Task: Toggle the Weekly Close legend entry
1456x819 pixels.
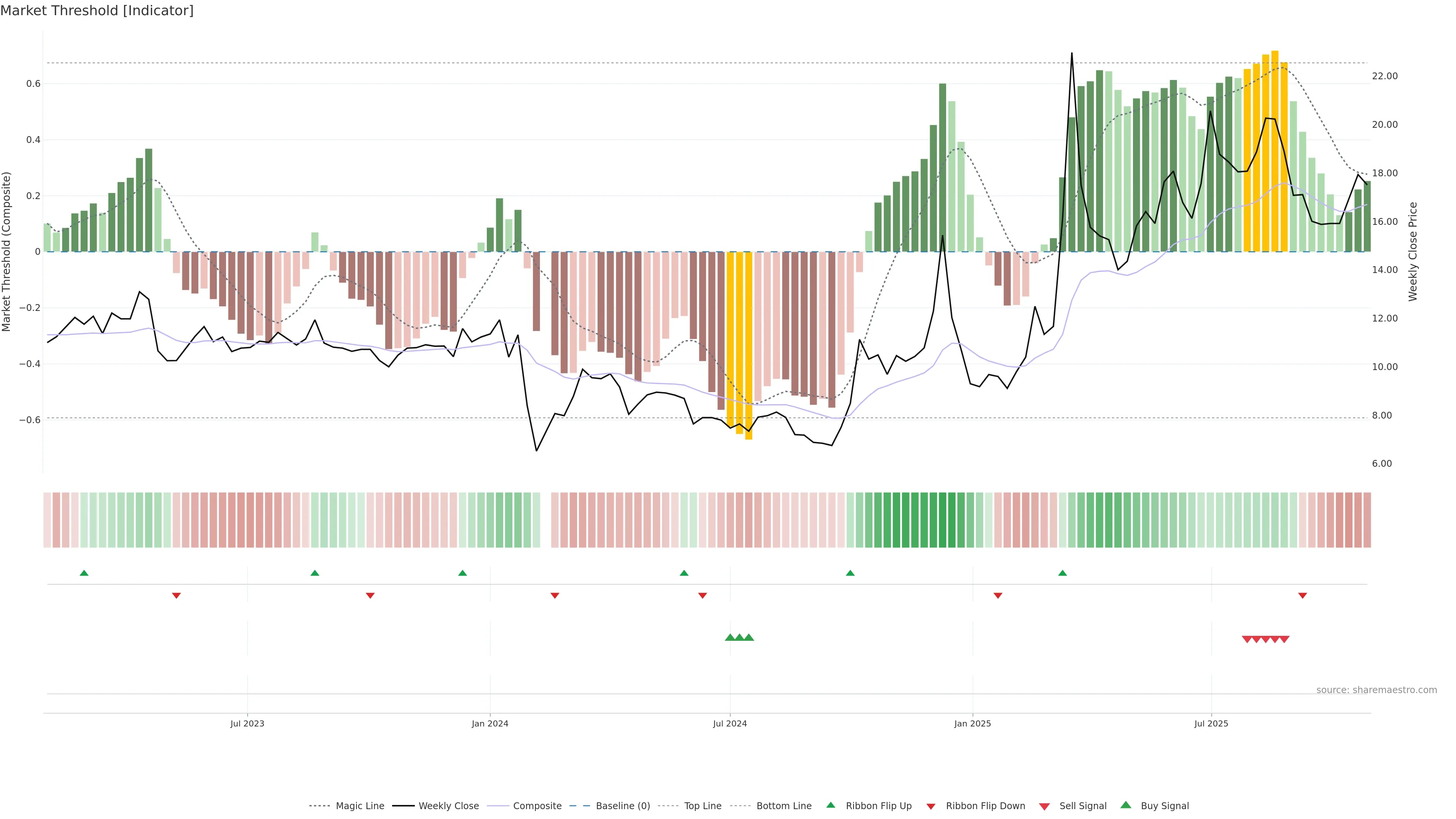Action: click(x=448, y=806)
